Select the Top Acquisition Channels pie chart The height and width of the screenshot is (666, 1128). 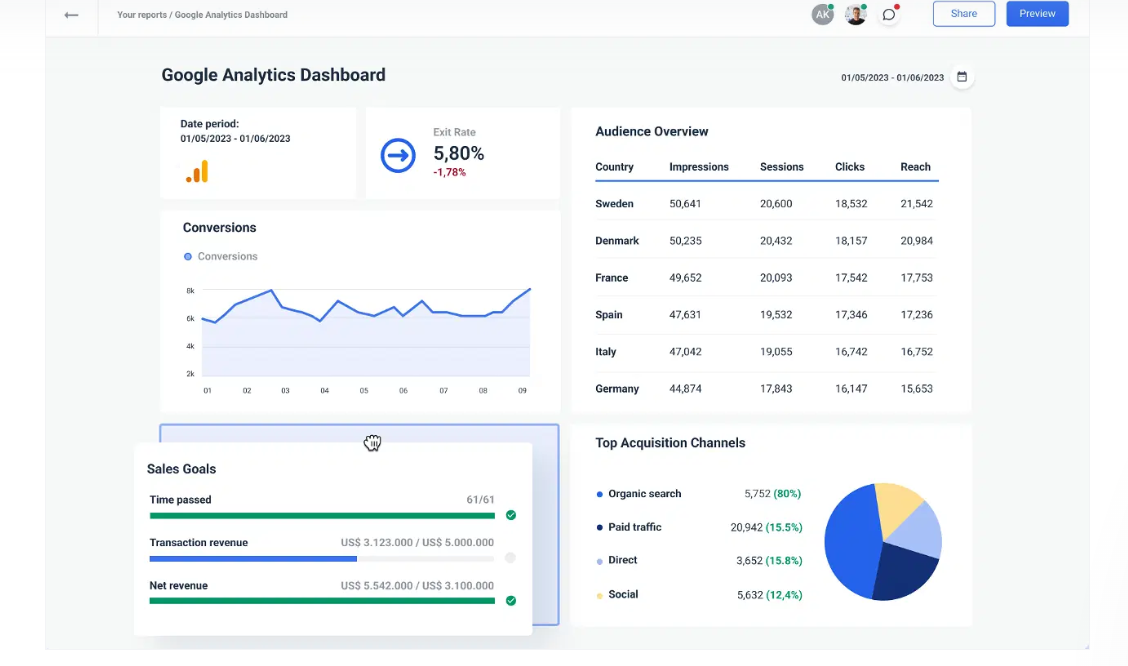pyautogui.click(x=883, y=542)
